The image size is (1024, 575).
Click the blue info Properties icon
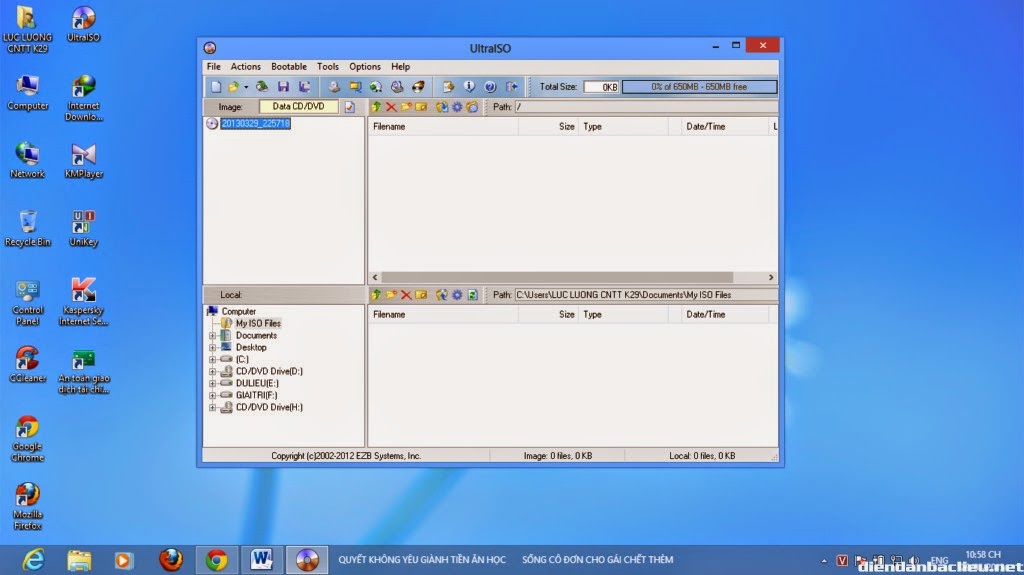[469, 86]
